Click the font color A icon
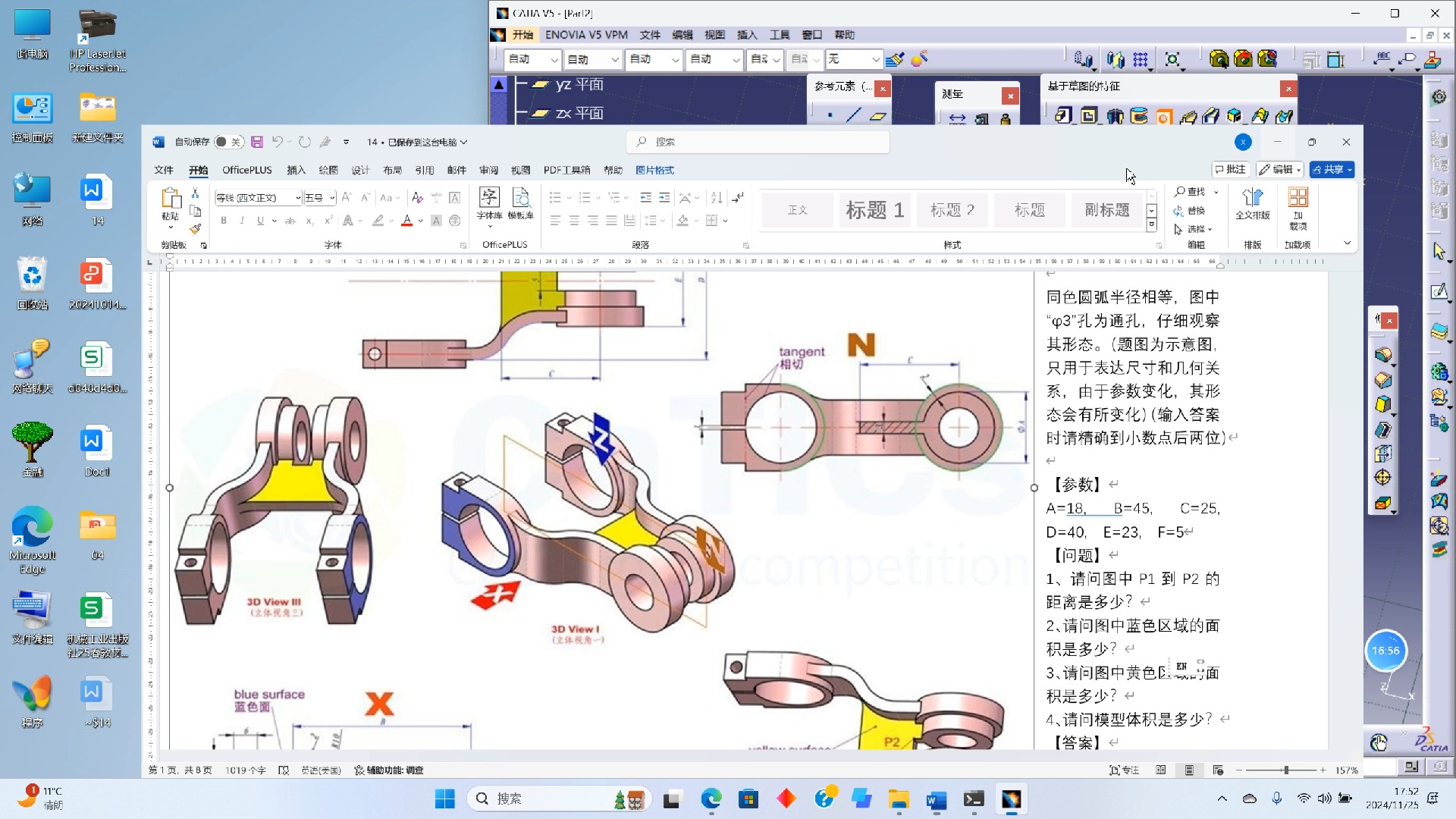Image resolution: width=1456 pixels, height=819 pixels. pos(407,221)
